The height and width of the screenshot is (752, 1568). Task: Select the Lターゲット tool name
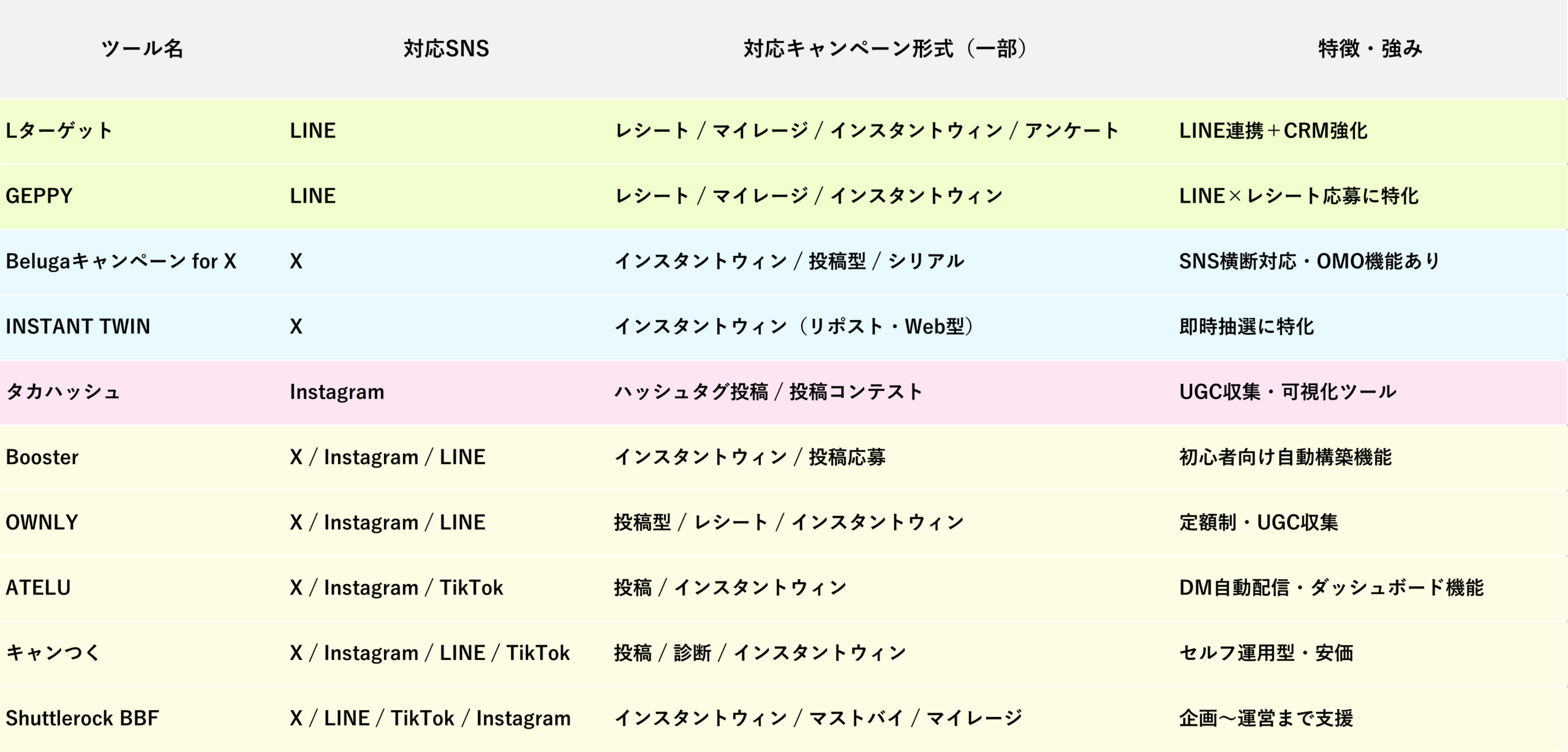[x=59, y=131]
